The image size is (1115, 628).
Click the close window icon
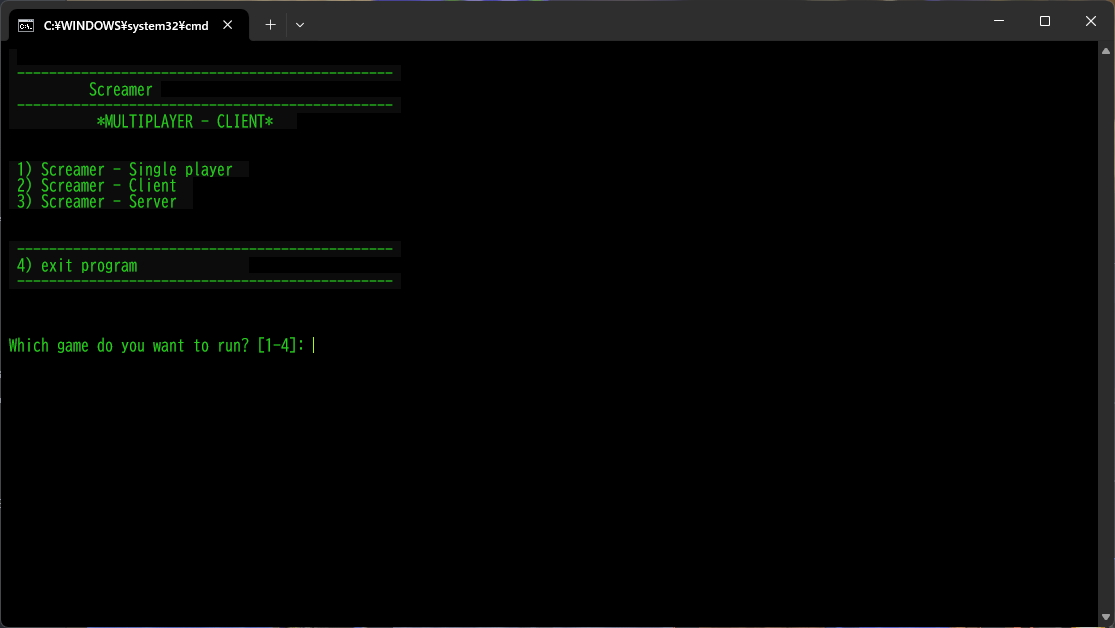[x=1090, y=20]
